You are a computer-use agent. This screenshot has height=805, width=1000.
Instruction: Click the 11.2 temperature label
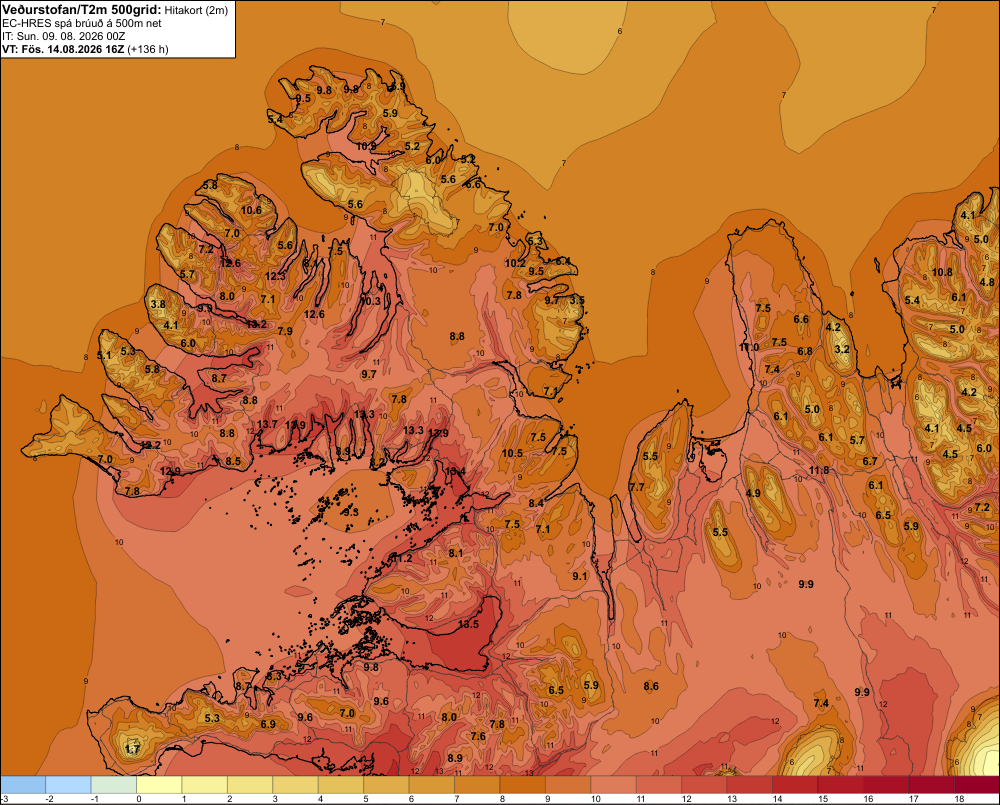pyautogui.click(x=402, y=558)
